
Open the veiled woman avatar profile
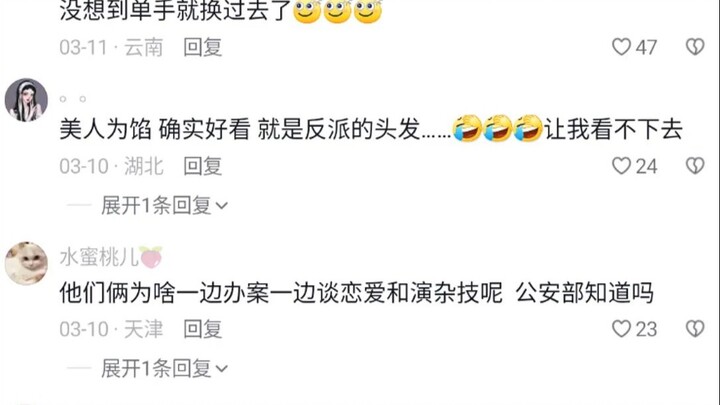pos(26,100)
